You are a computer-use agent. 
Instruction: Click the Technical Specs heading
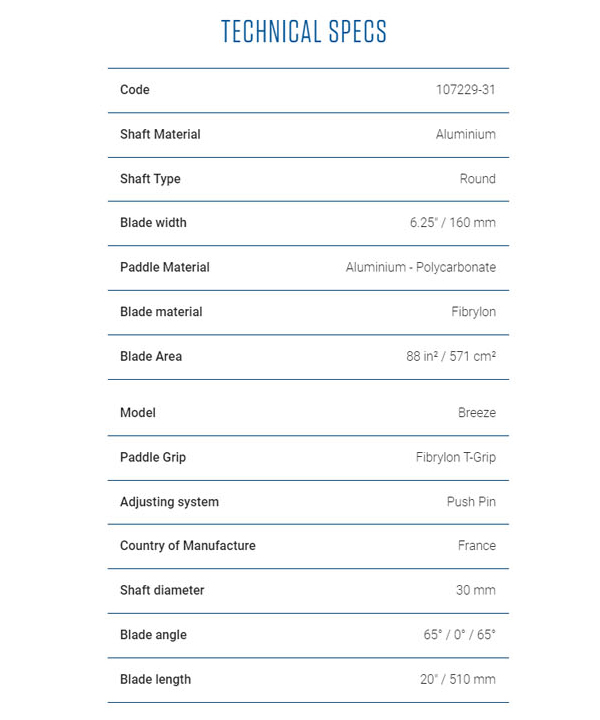coord(303,32)
